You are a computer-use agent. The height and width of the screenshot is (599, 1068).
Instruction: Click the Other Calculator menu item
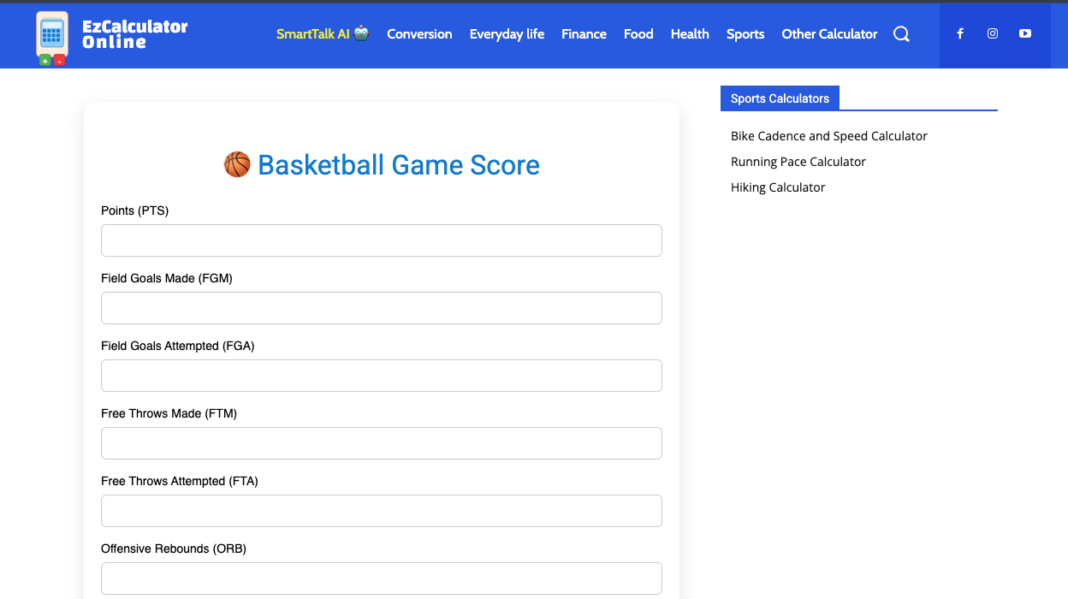(x=829, y=34)
